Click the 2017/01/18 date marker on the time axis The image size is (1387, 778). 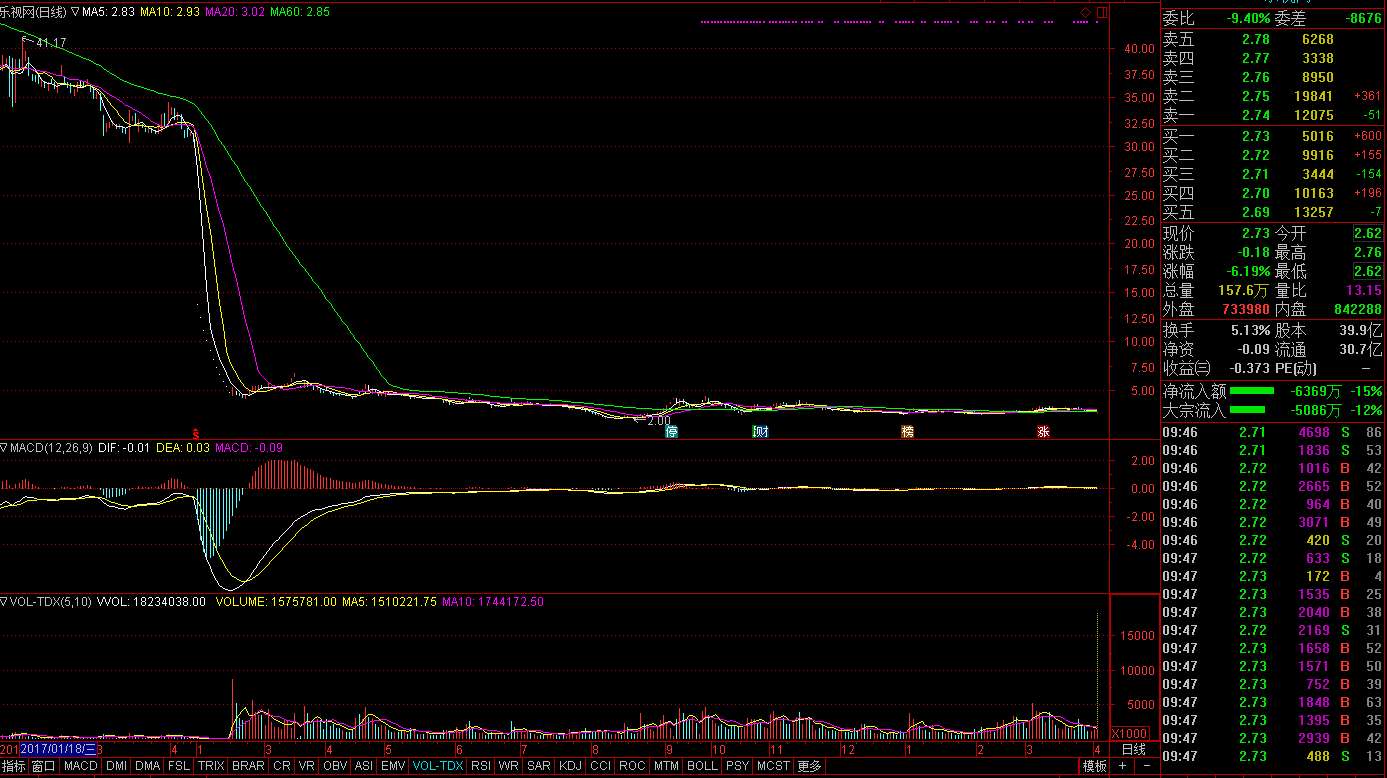click(58, 749)
